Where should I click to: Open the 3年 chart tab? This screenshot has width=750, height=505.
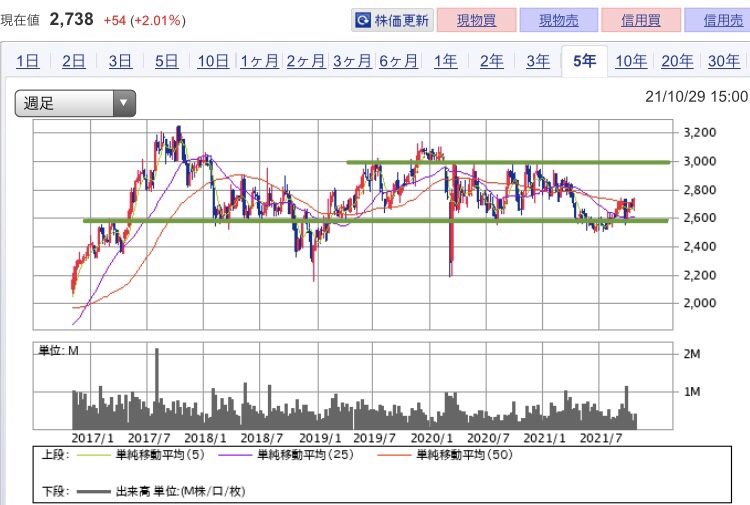[538, 61]
